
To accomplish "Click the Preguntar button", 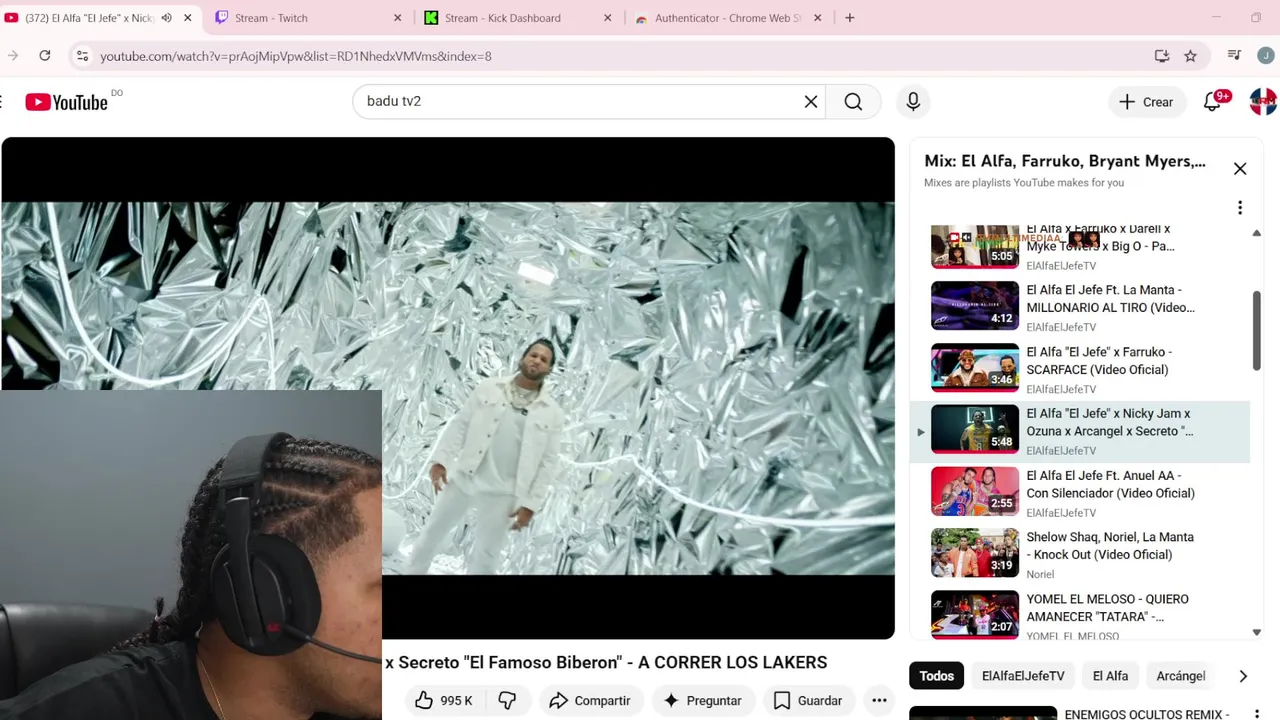I will tap(702, 701).
